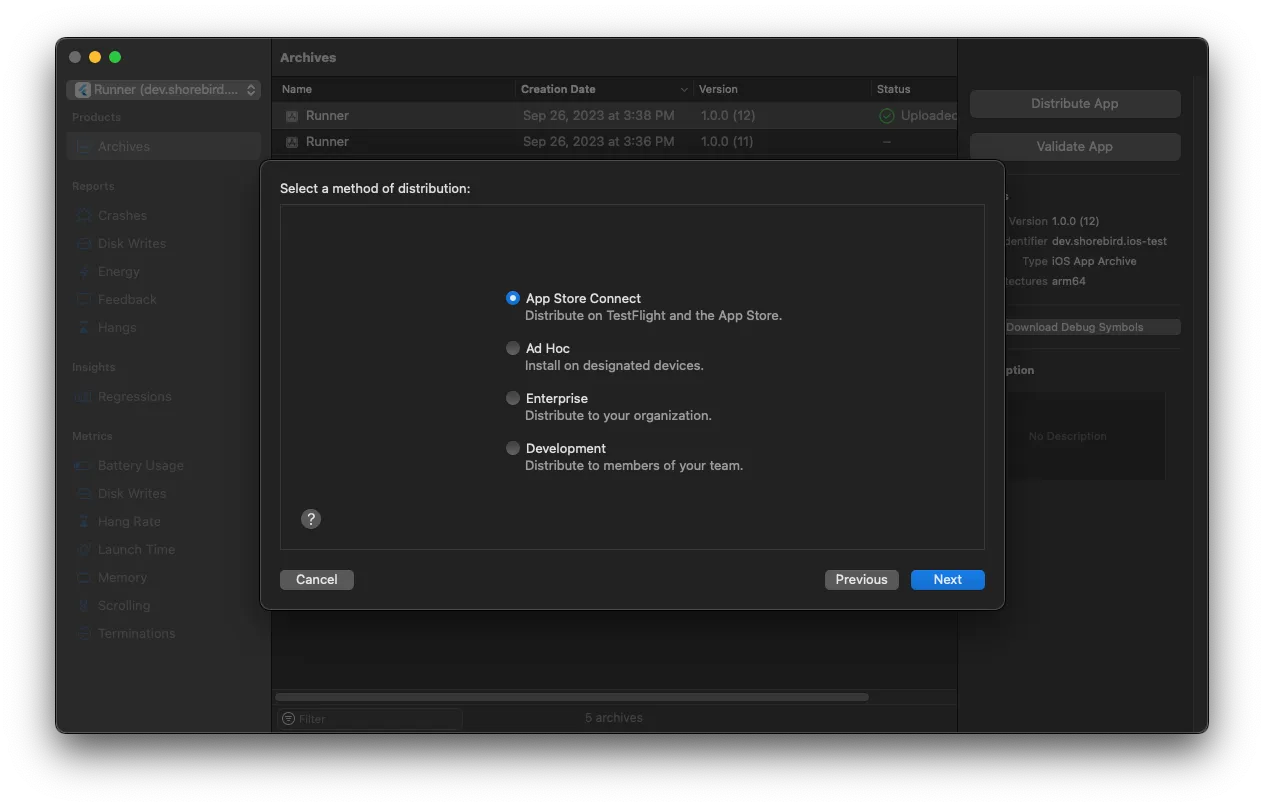Open the Hangs report
Screen dimensions: 1264x807
tap(118, 327)
